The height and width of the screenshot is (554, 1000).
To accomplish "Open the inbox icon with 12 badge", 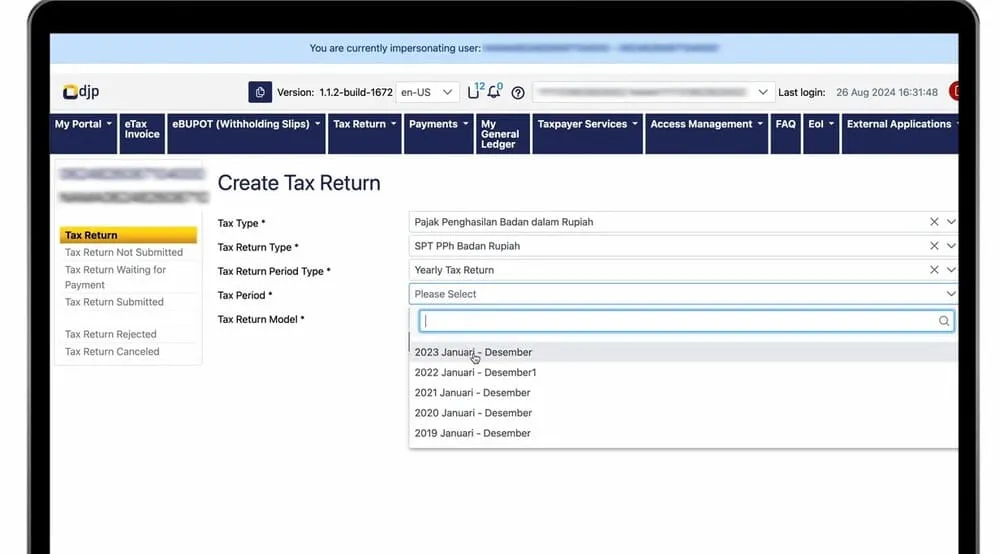I will 474,92.
